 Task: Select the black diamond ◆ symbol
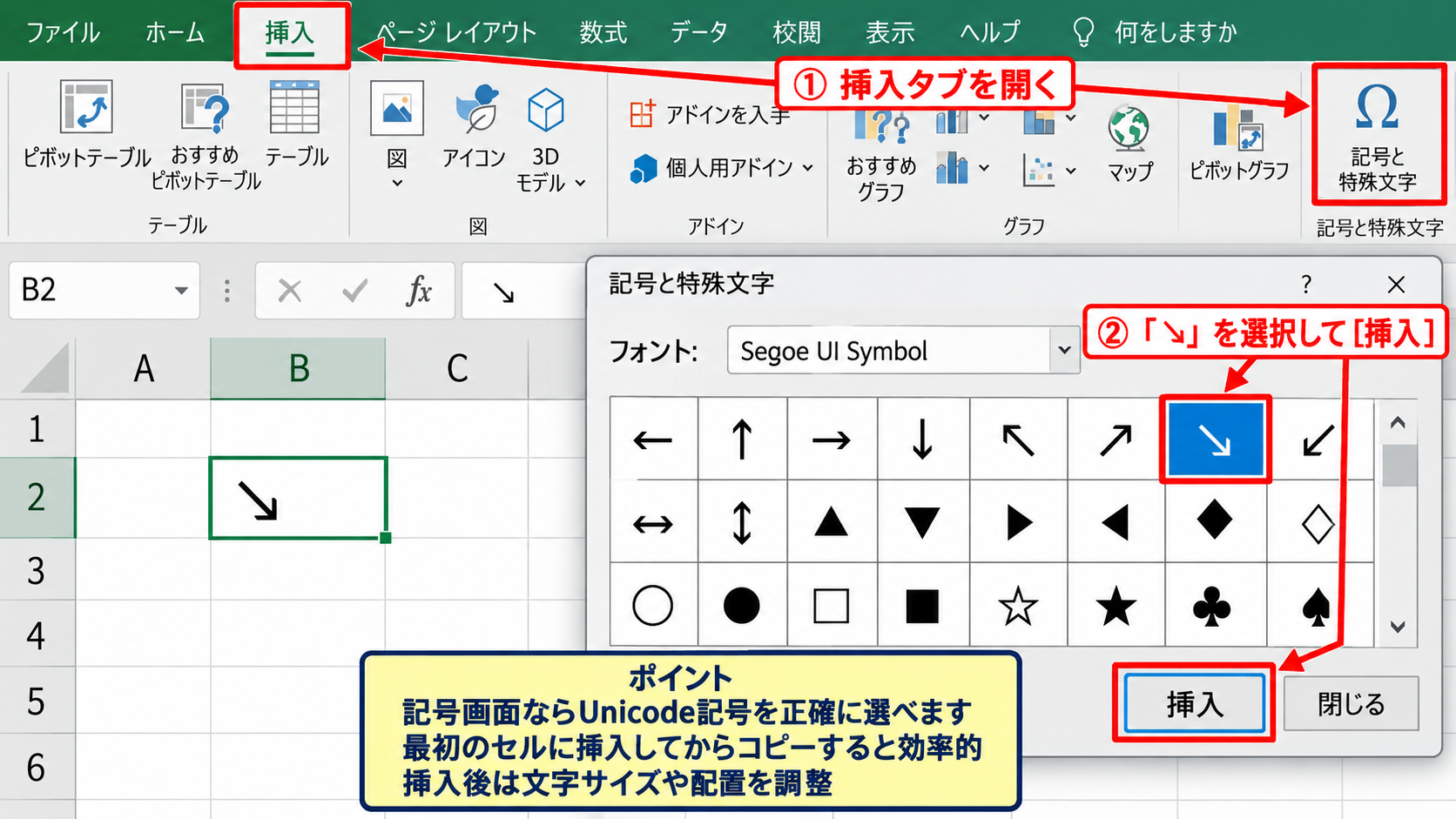pos(1215,521)
